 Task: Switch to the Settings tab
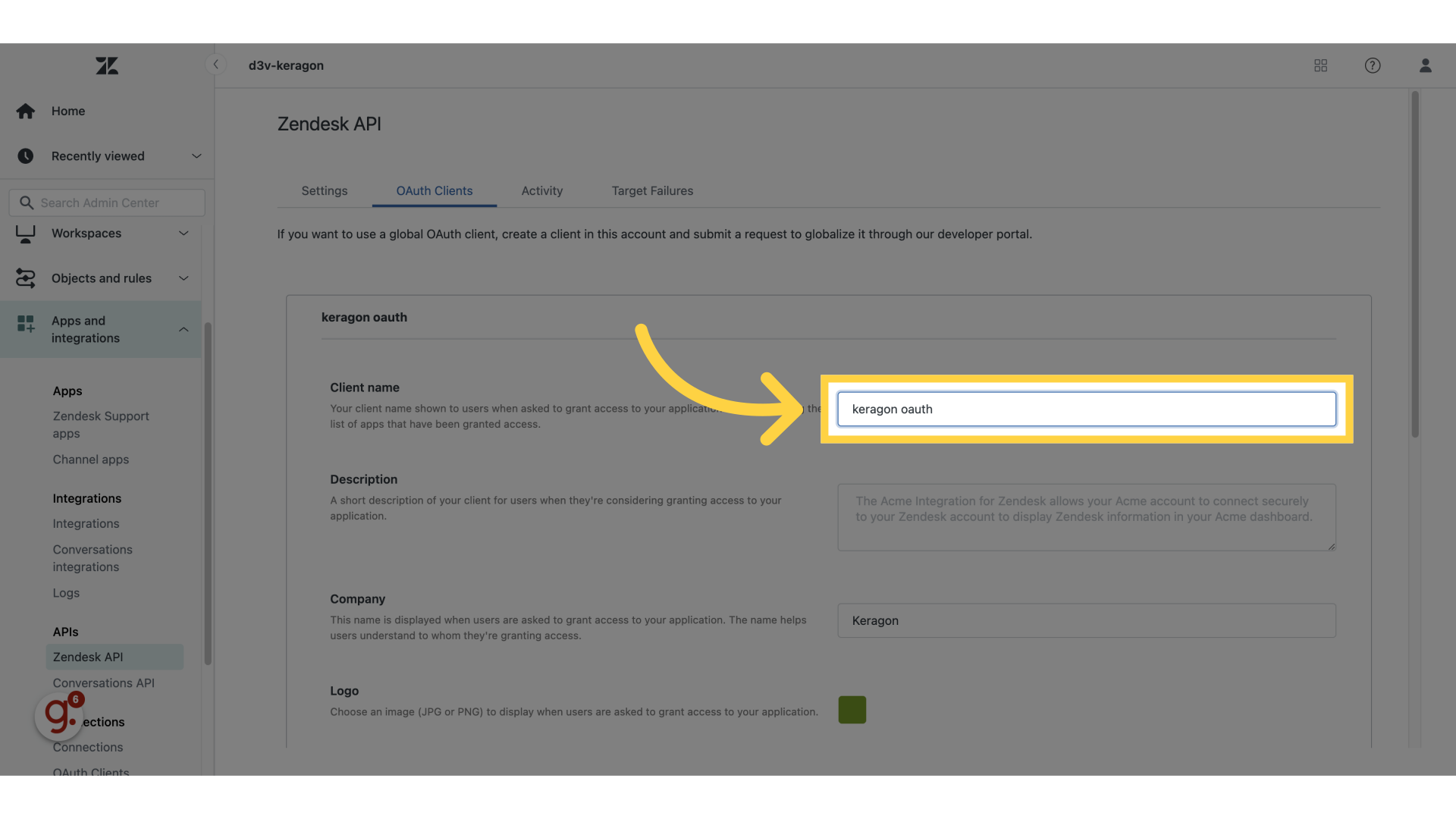[325, 191]
